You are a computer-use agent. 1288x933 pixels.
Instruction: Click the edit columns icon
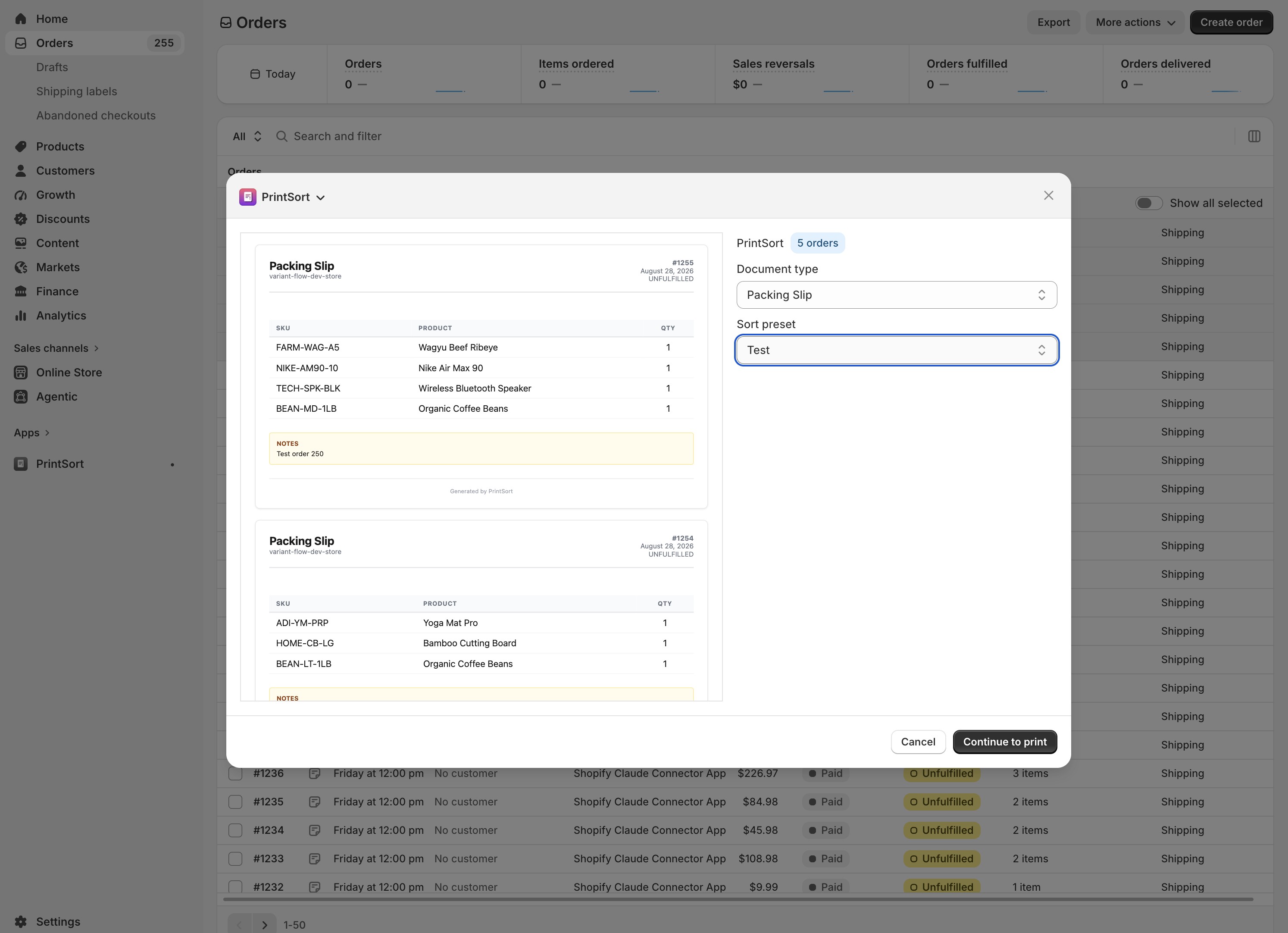[x=1254, y=136]
